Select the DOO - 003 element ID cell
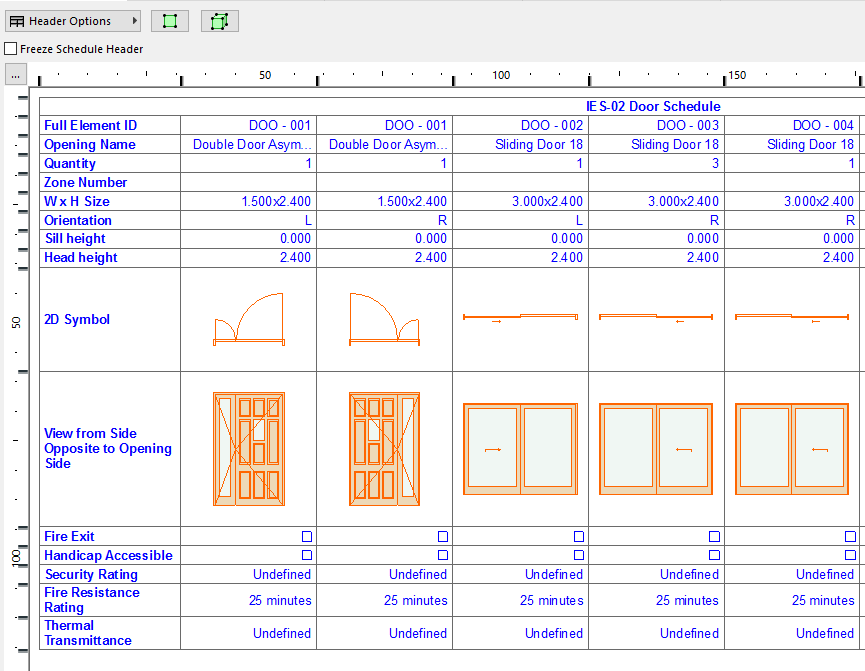865x671 pixels. pyautogui.click(x=656, y=125)
